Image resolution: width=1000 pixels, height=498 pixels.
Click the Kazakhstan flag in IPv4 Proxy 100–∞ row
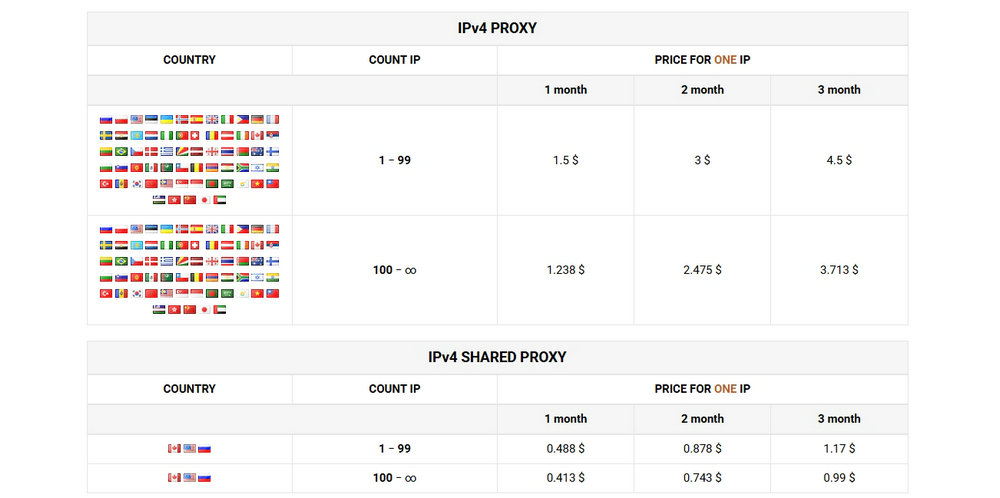(x=136, y=245)
